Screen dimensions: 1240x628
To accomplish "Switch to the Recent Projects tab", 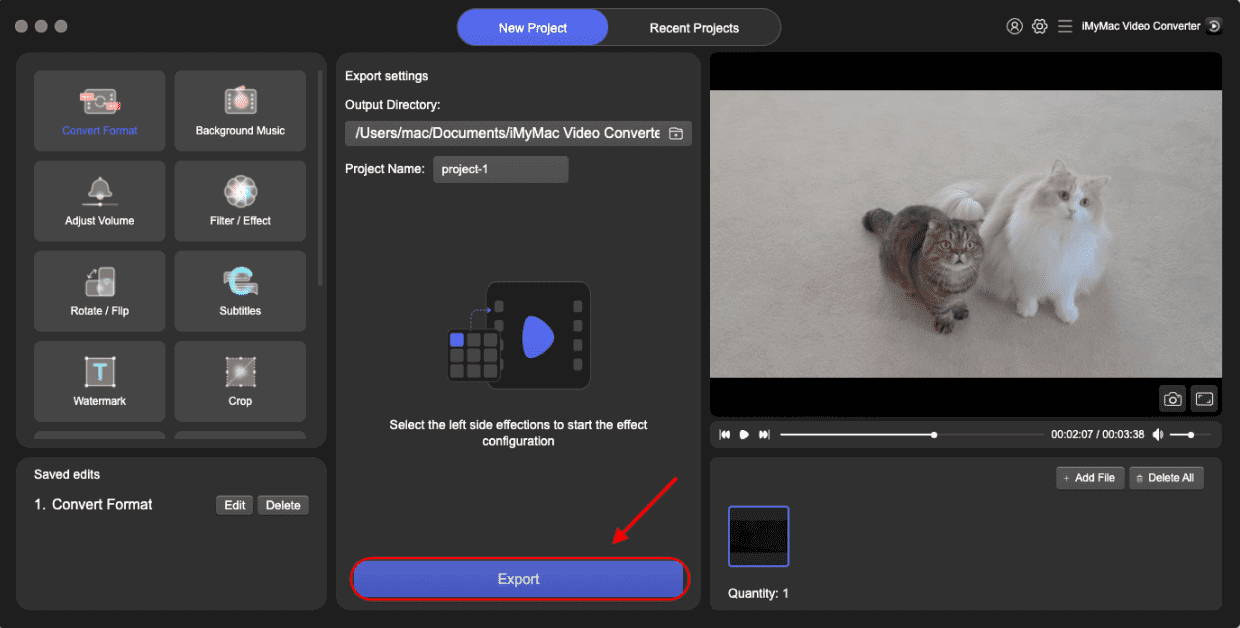I will [x=694, y=28].
